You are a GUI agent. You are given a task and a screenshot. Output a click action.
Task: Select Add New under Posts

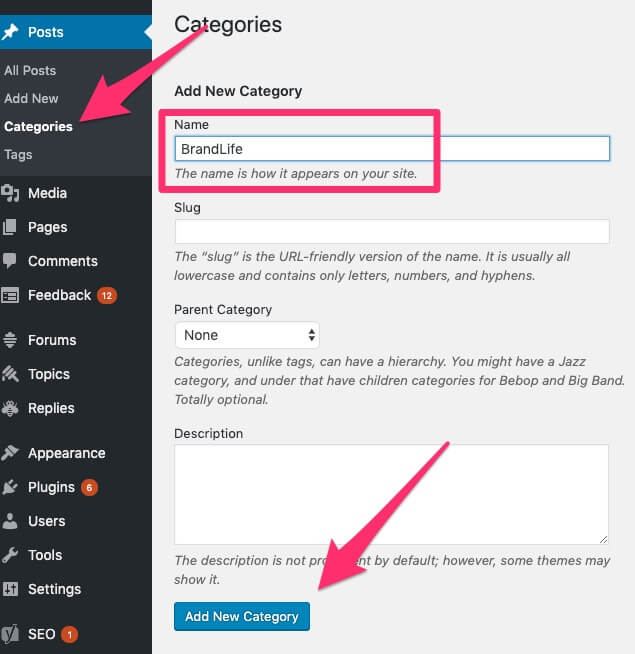point(31,98)
